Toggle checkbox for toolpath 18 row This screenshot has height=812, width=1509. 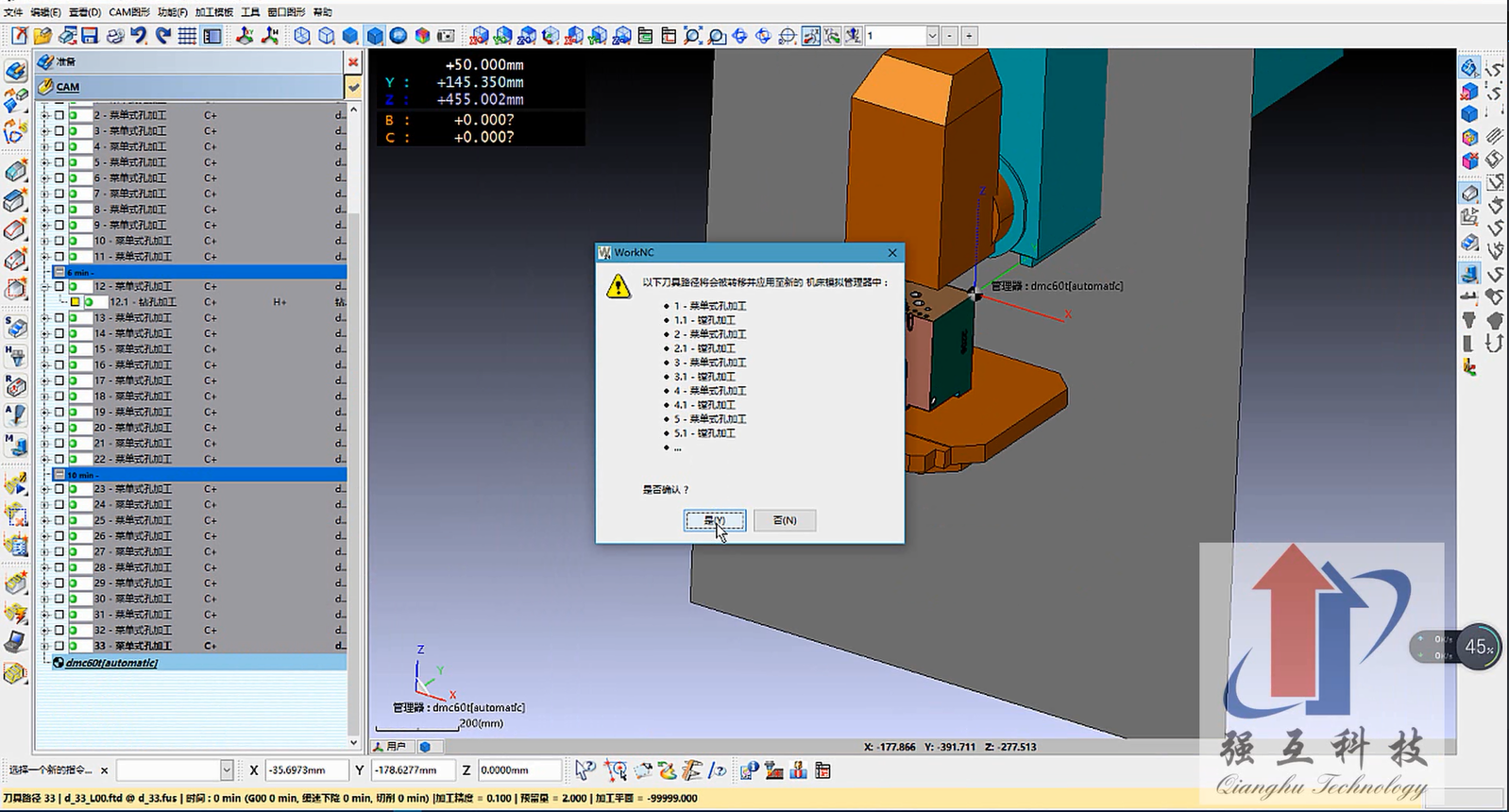(59, 396)
